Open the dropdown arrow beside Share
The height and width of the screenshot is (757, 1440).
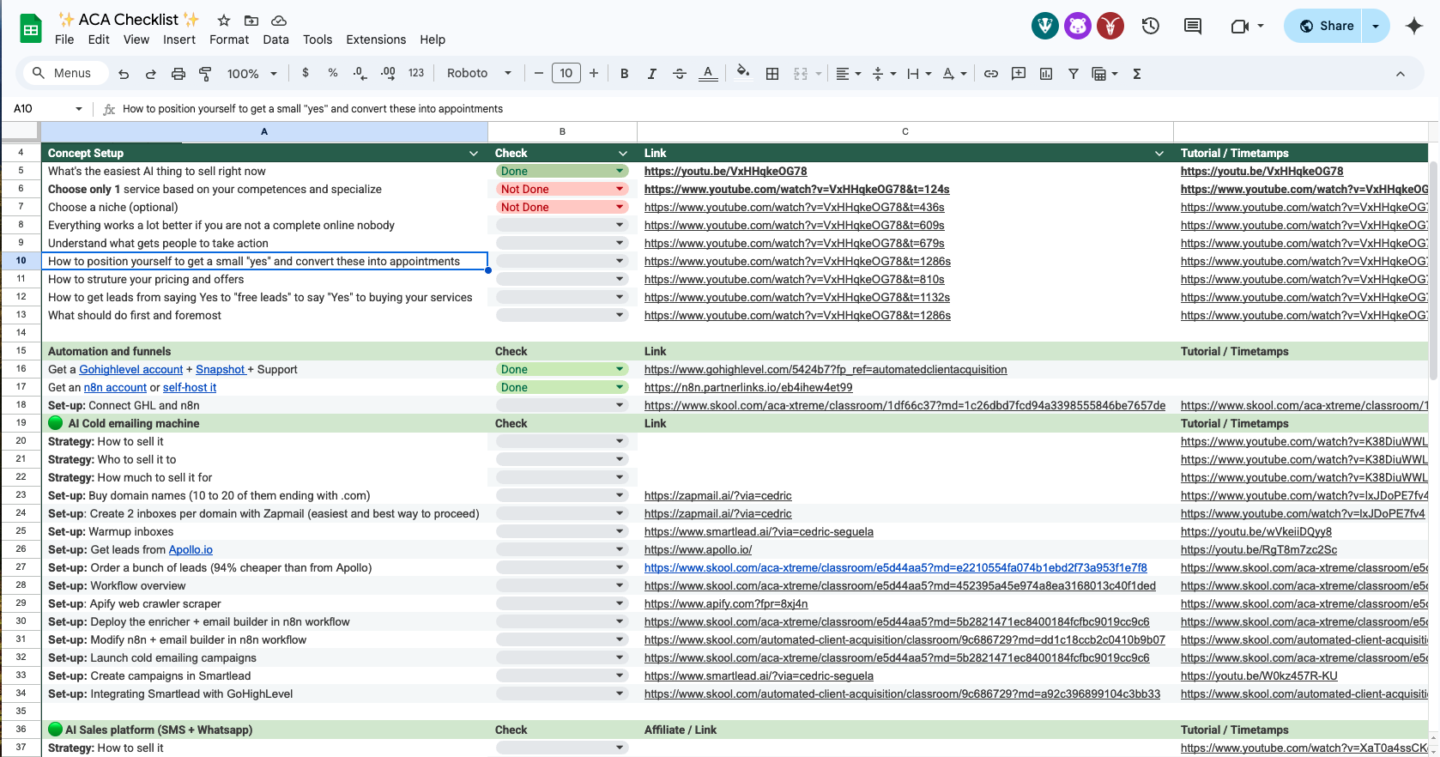click(x=1377, y=26)
